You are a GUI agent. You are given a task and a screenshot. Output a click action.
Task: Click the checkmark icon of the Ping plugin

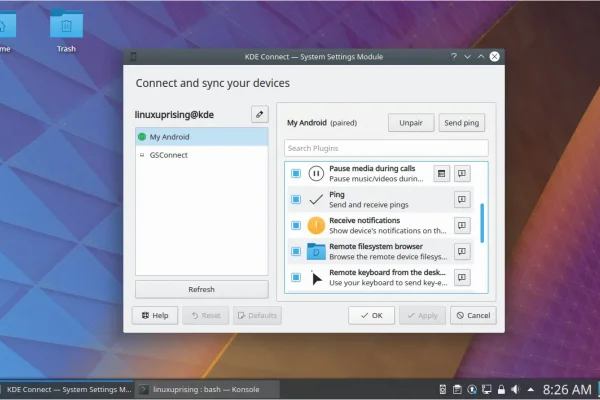coord(316,199)
